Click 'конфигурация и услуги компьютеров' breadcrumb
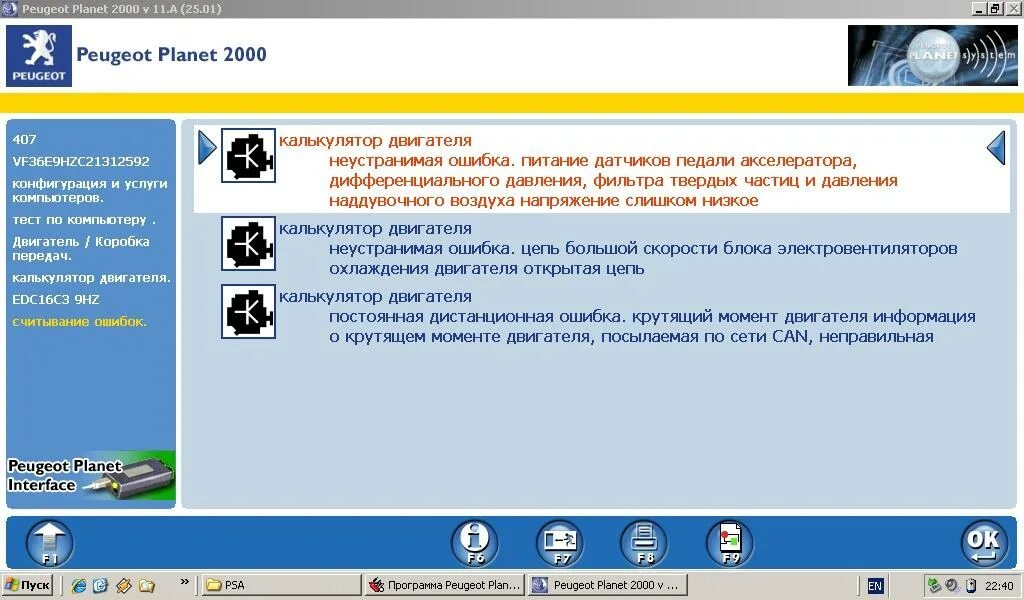1024x600 pixels. pos(90,191)
